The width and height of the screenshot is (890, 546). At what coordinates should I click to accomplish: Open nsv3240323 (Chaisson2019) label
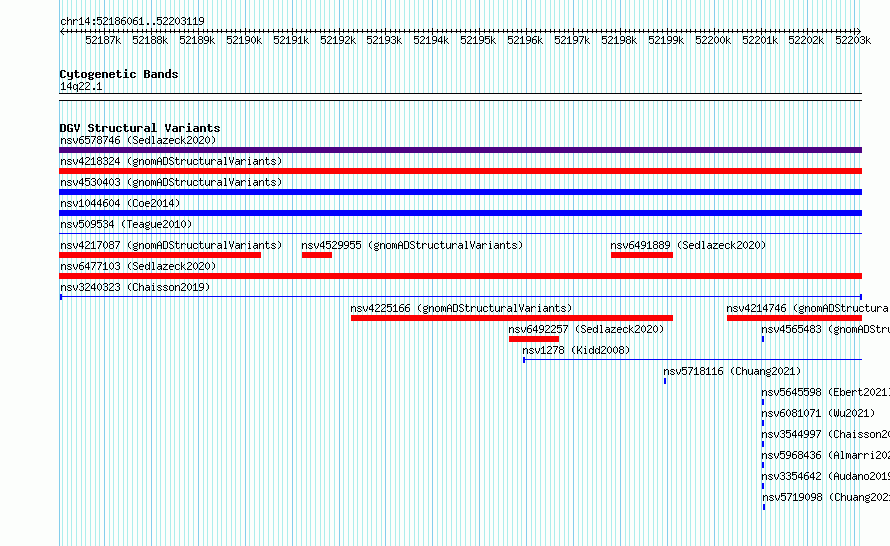click(135, 287)
